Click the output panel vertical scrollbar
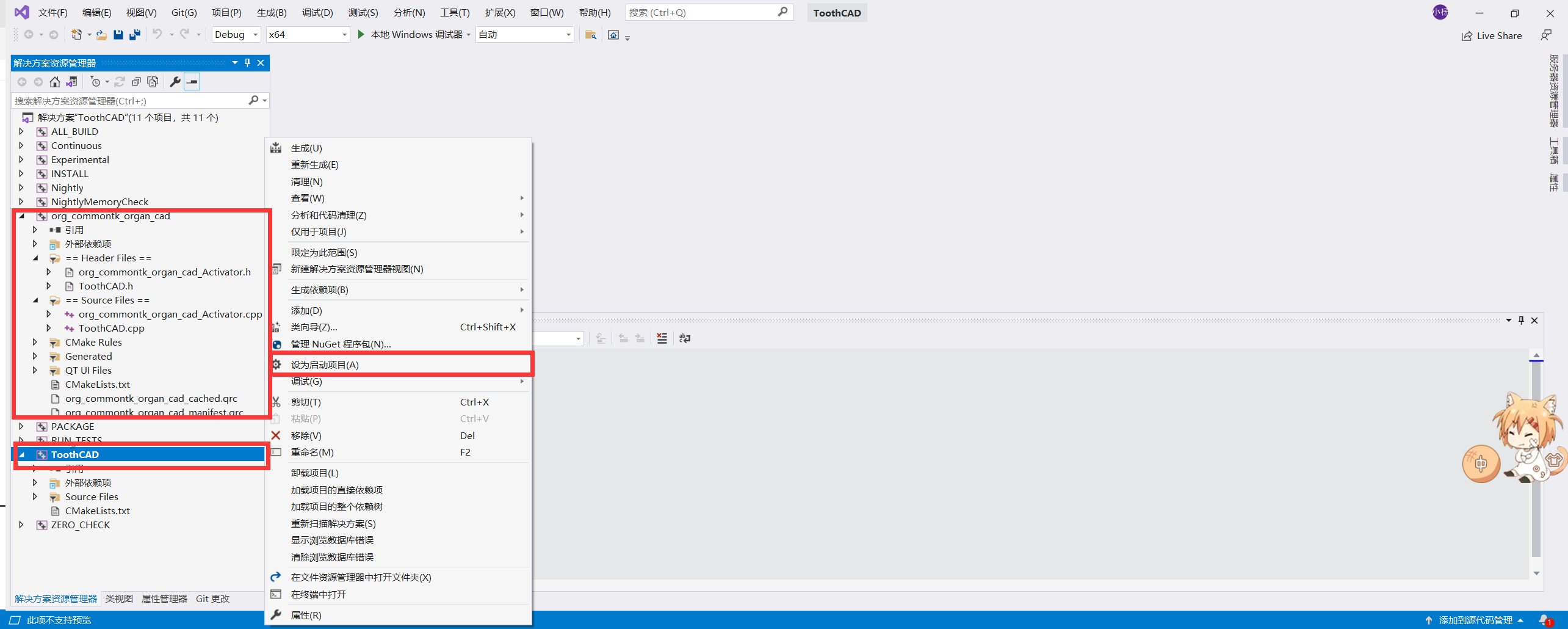Image resolution: width=1568 pixels, height=629 pixels. point(1536,464)
